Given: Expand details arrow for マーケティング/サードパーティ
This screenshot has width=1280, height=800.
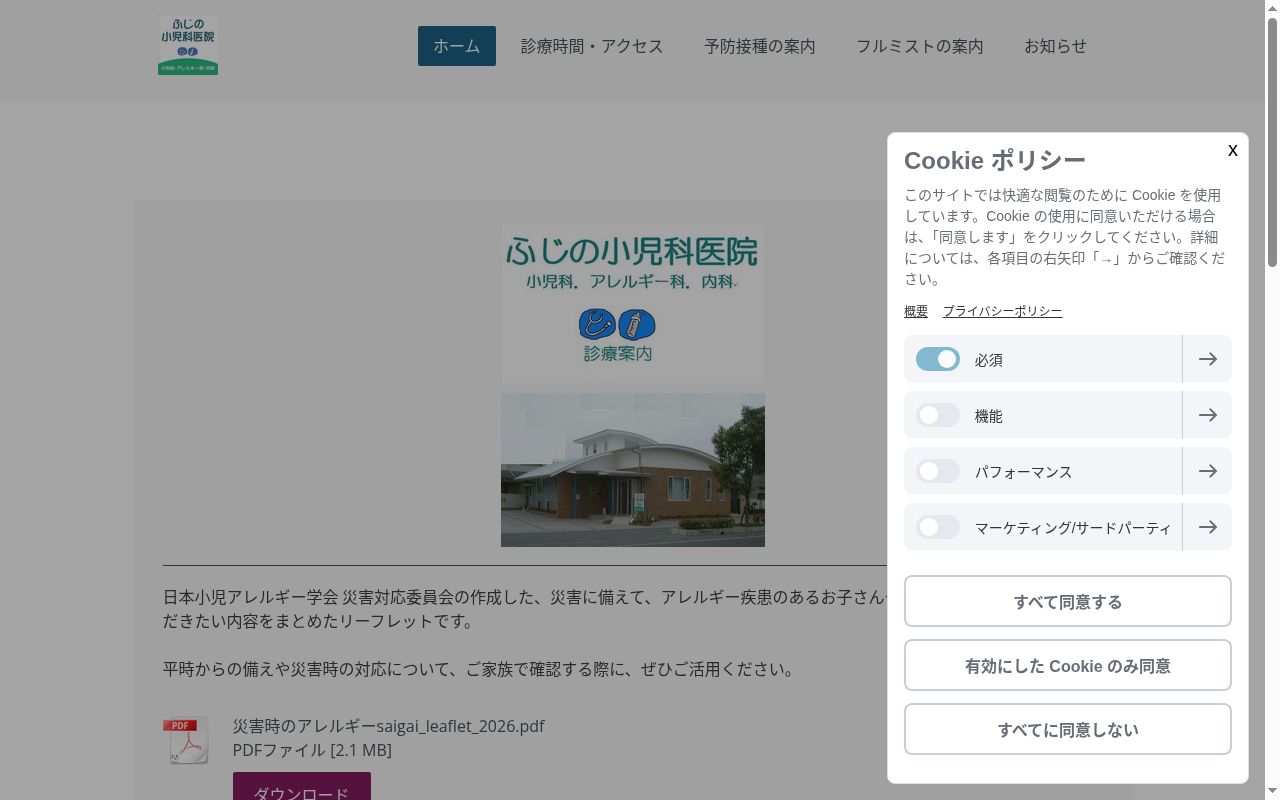Looking at the screenshot, I should tap(1207, 527).
